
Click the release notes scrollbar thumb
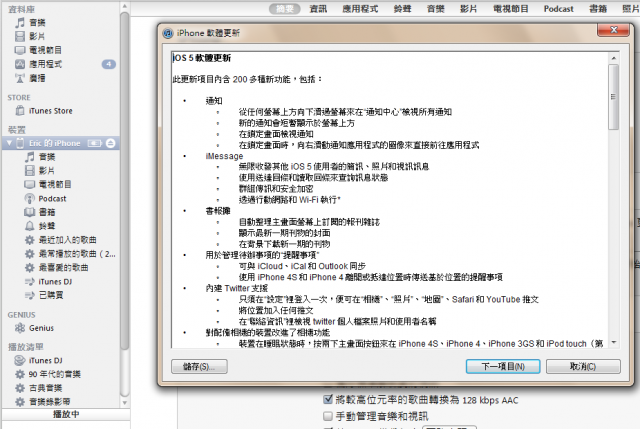coord(613,97)
